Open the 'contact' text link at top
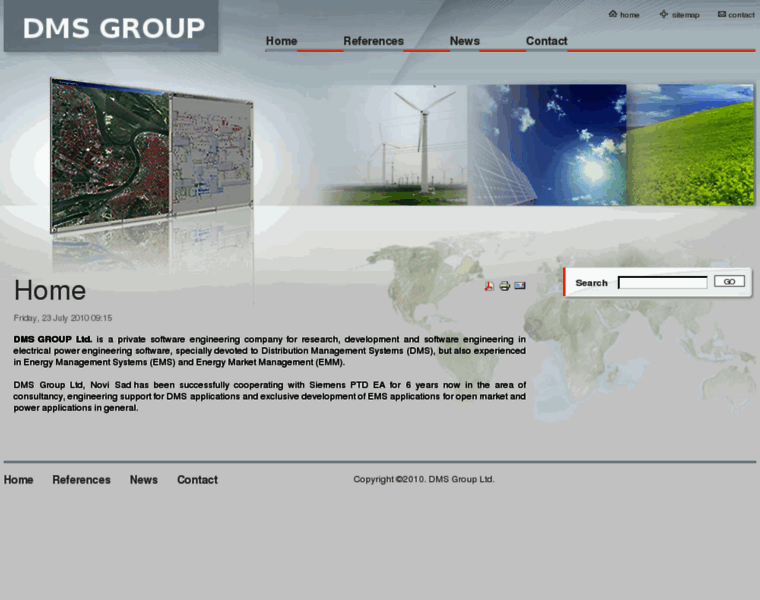Image resolution: width=760 pixels, height=600 pixels. [741, 15]
